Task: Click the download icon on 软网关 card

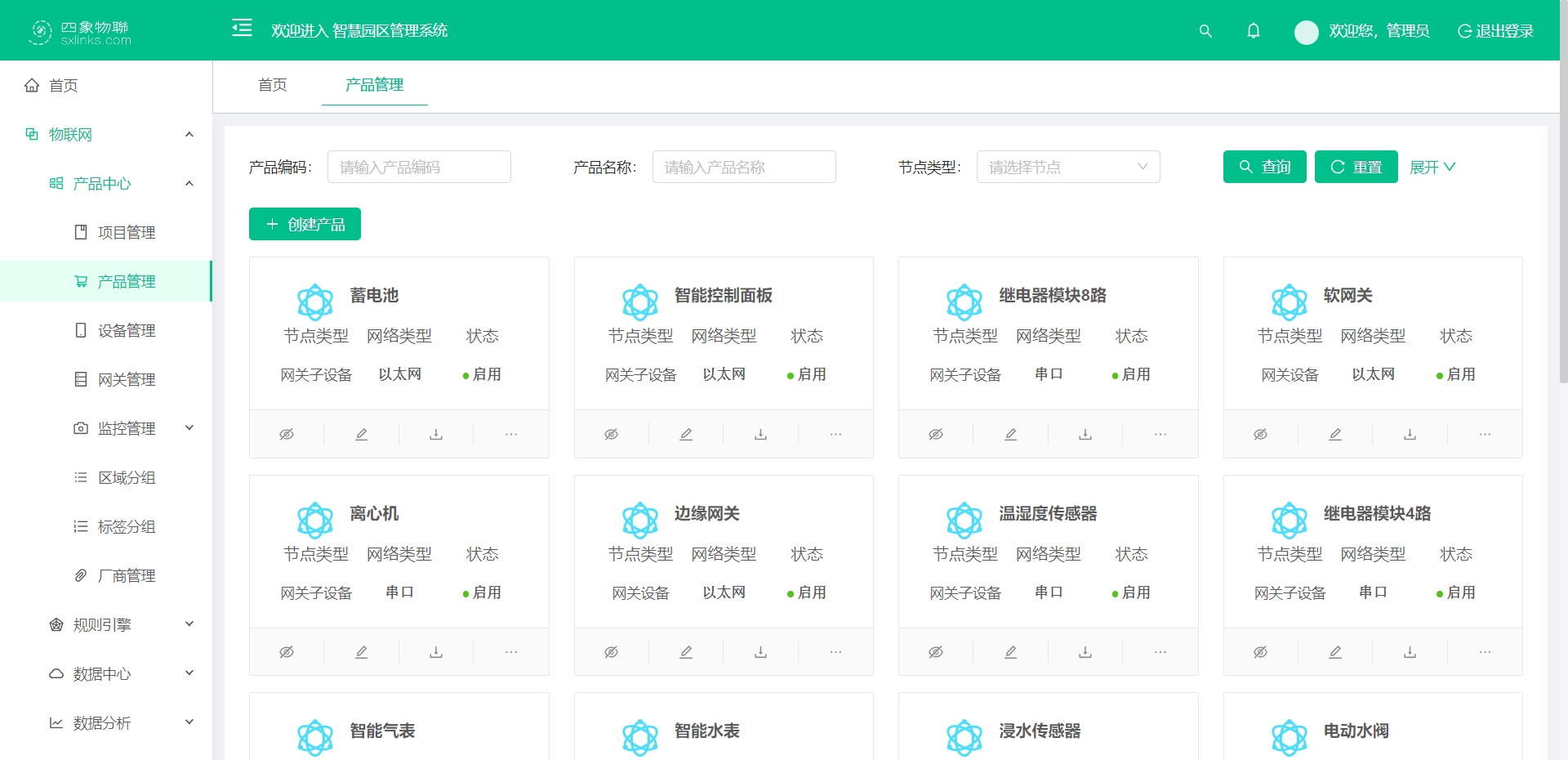Action: pyautogui.click(x=1409, y=434)
